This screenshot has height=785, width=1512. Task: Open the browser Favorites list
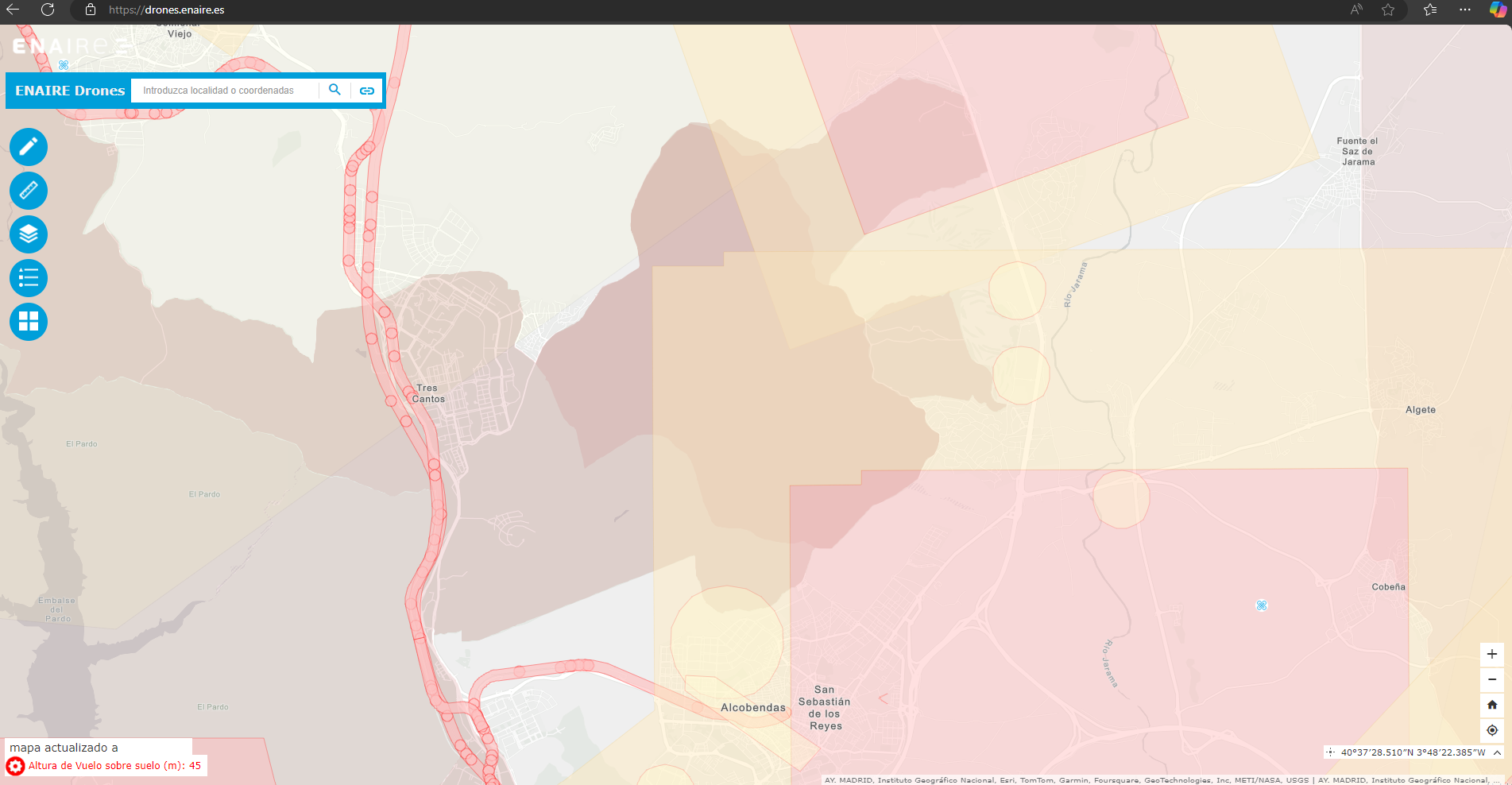tap(1430, 10)
